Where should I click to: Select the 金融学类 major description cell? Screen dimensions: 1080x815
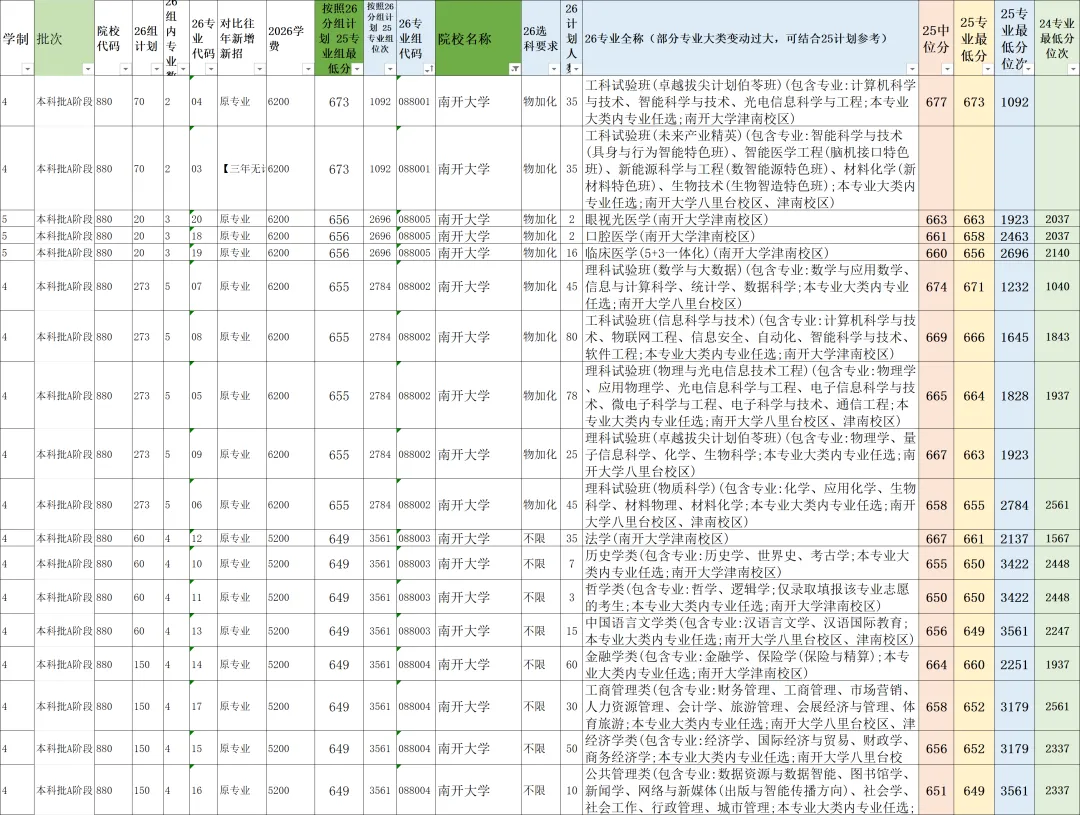tap(750, 664)
